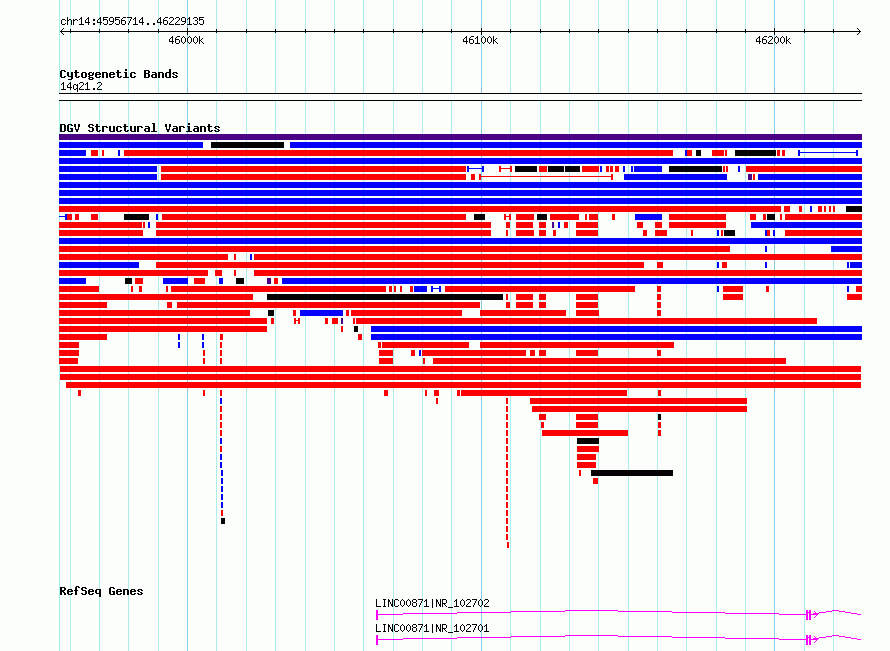Click the bottom tip of the red dashed column
Viewport: 890px width, 651px height.
[x=508, y=545]
